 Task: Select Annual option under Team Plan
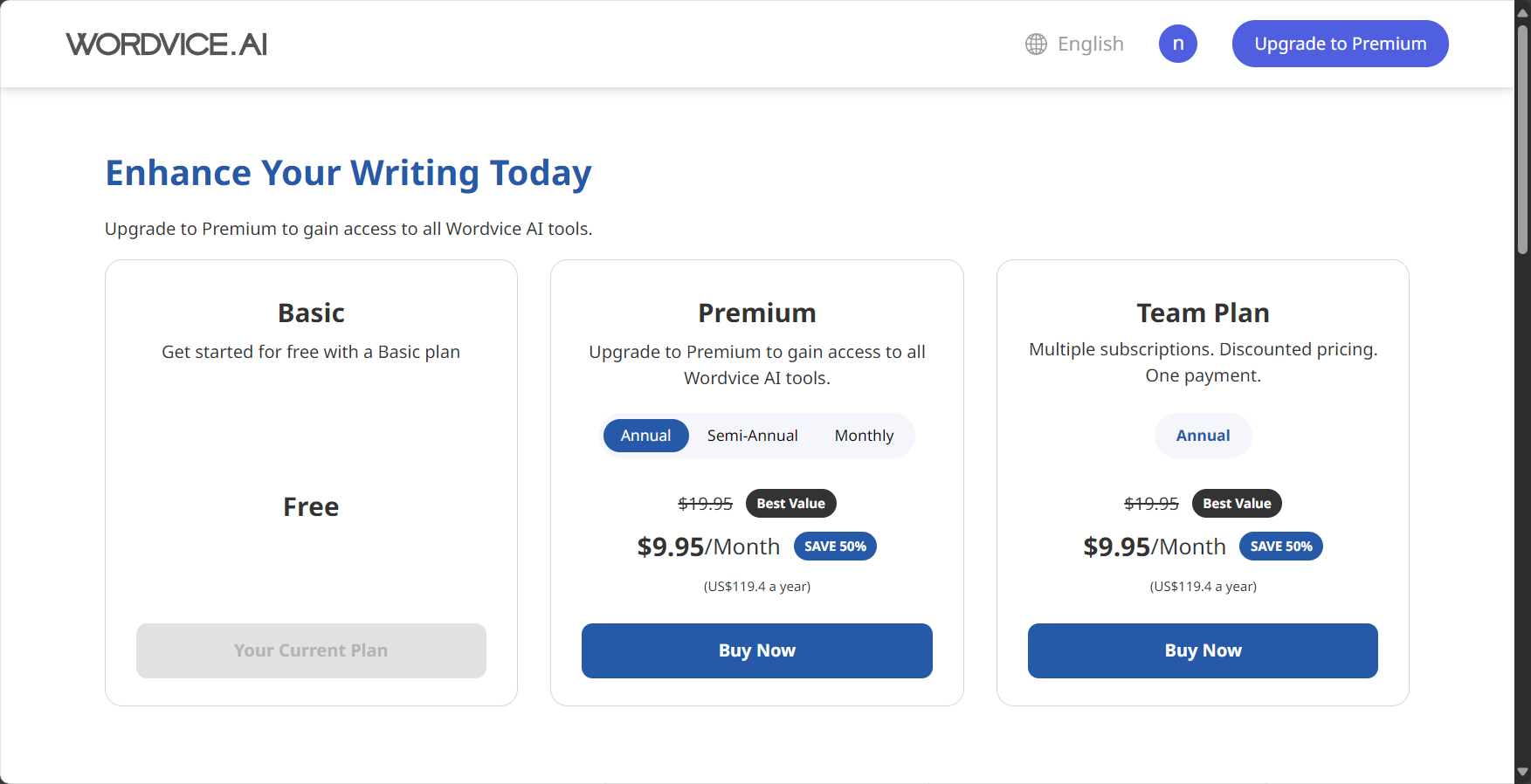pos(1203,436)
